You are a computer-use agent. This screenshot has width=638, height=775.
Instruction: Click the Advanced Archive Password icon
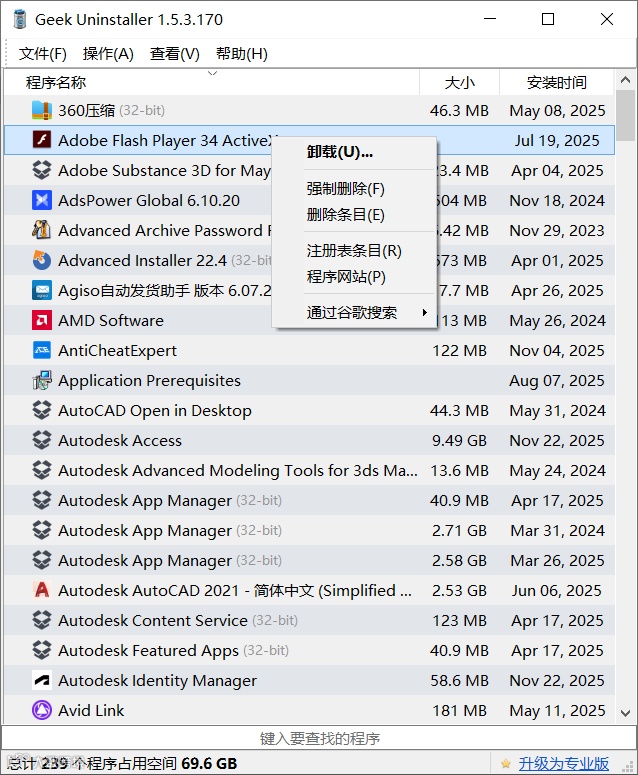pos(42,230)
